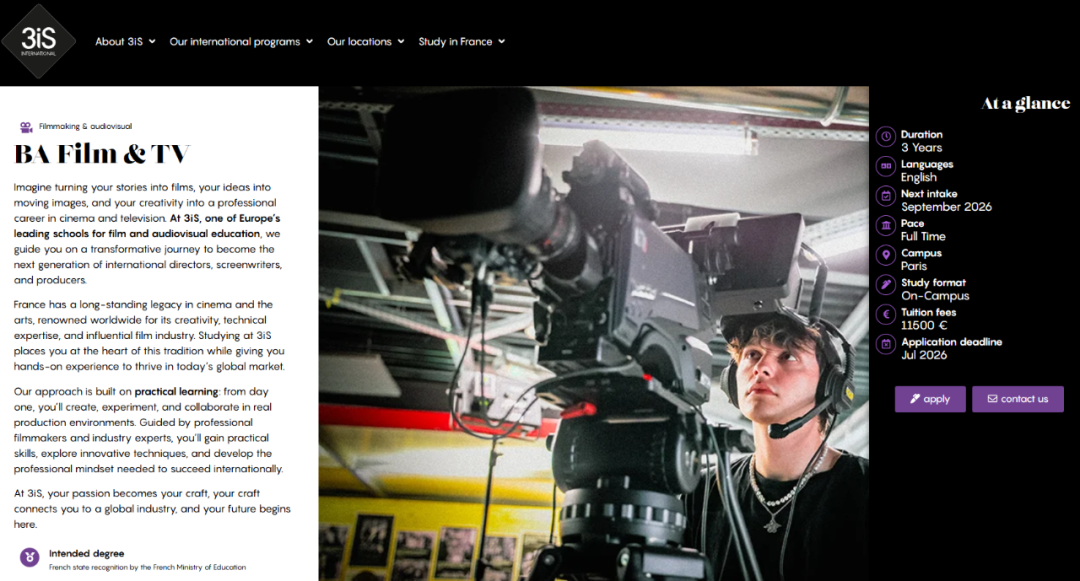The image size is (1080, 581).
Task: Click the euro icon beside Tuition fees
Action: tap(885, 314)
